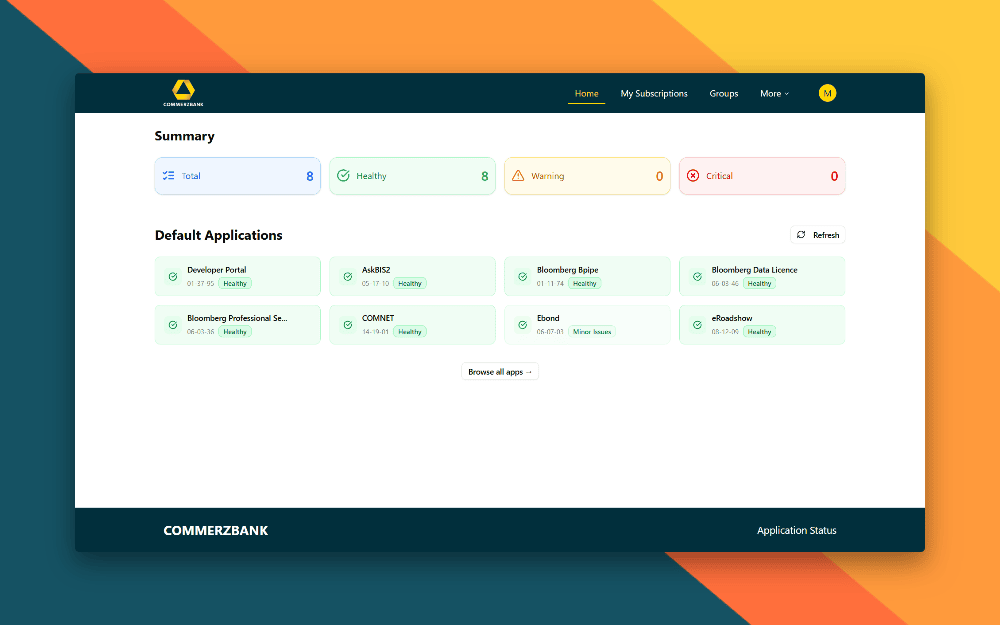
Task: Click Healthy badge on Bloomberg Professional Se...
Action: [x=235, y=332]
